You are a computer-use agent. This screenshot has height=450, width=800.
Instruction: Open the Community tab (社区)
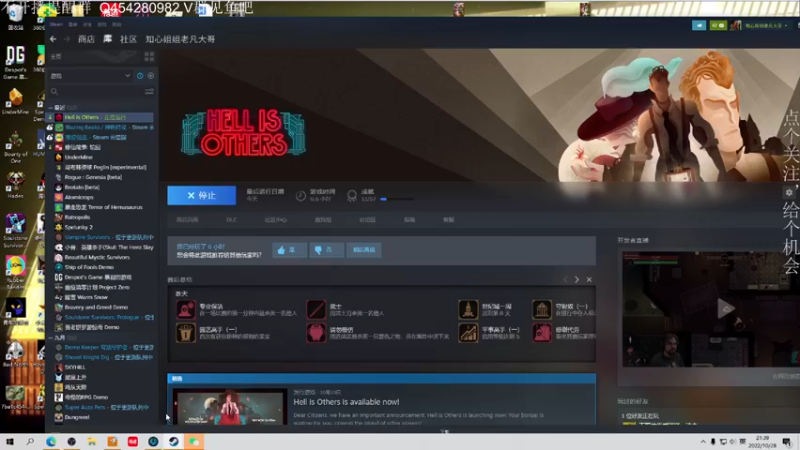129,39
